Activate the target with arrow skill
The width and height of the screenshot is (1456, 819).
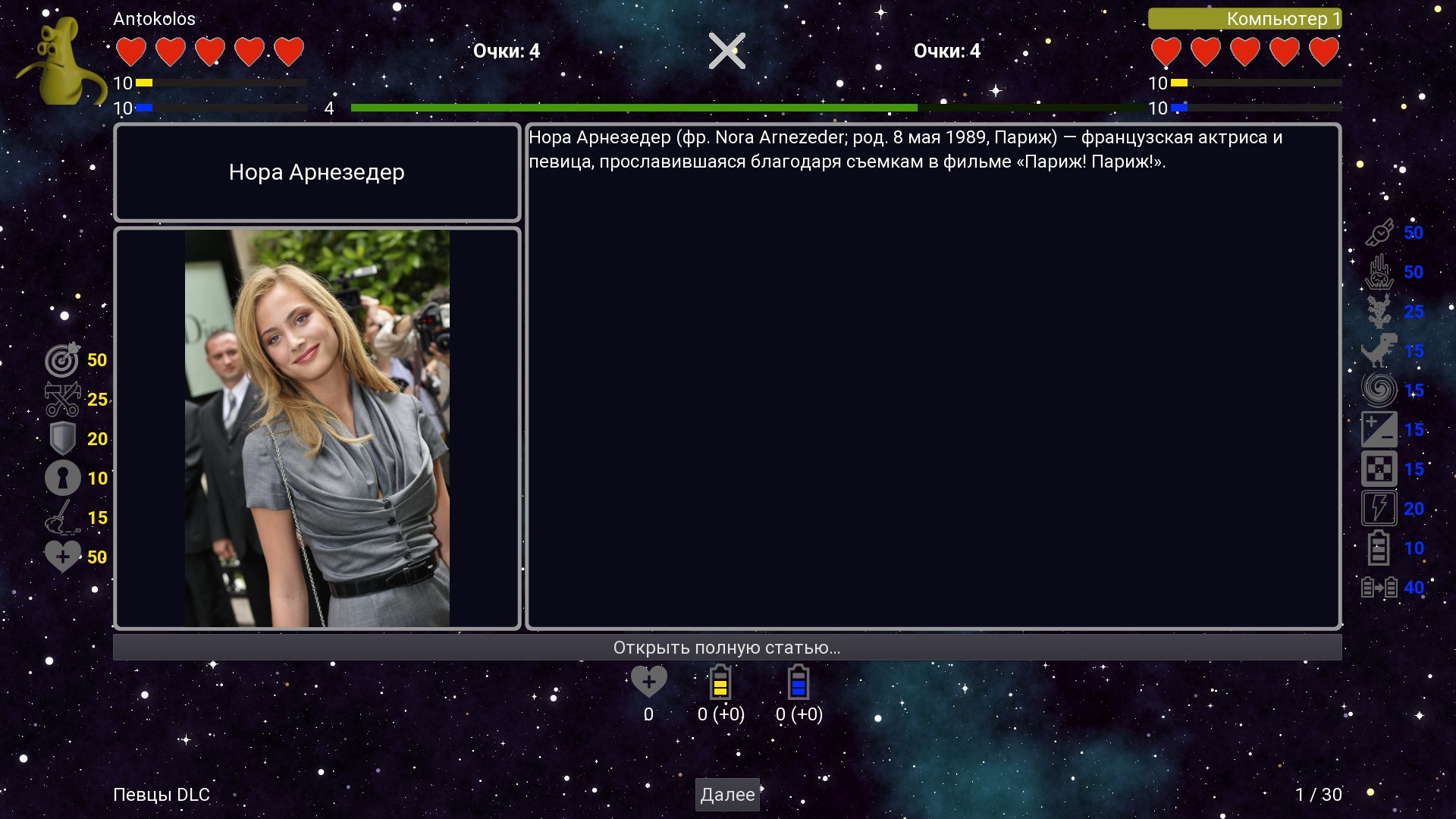pos(62,360)
